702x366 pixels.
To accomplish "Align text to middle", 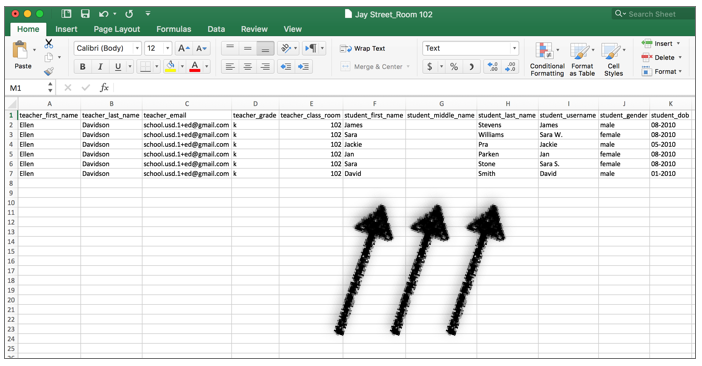I will (248, 48).
